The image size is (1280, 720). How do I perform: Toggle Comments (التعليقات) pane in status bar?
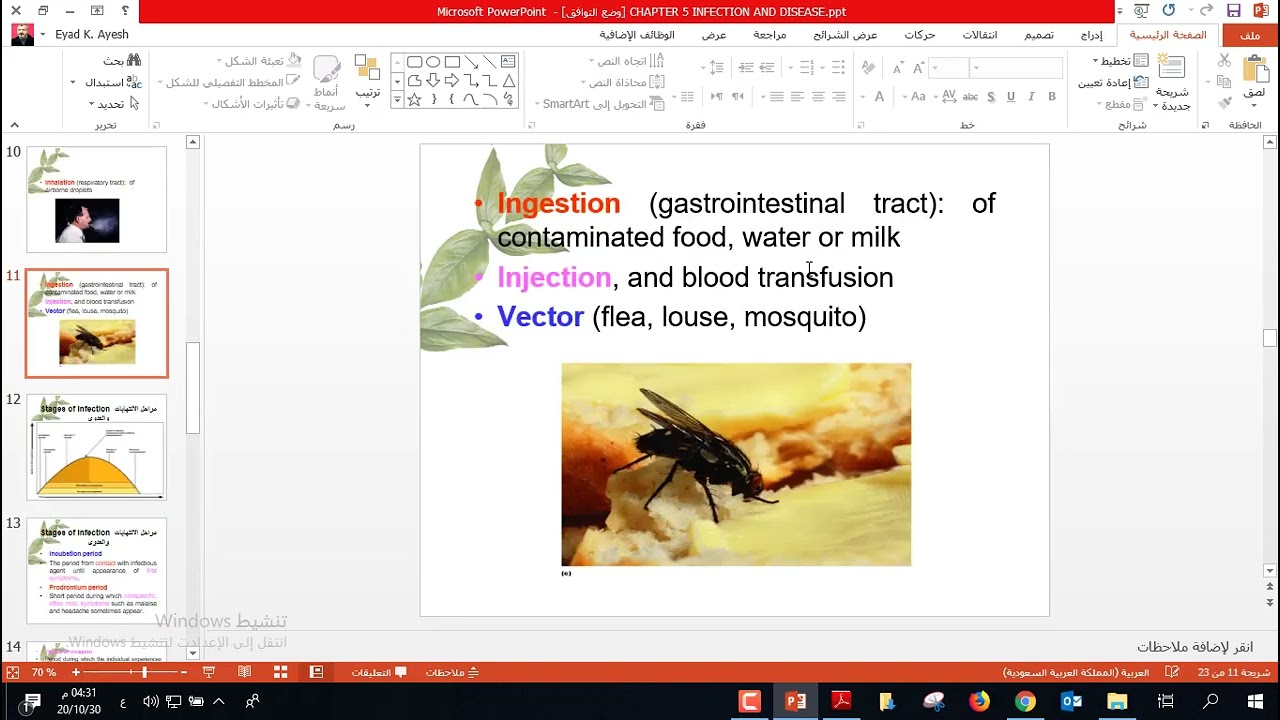(379, 672)
